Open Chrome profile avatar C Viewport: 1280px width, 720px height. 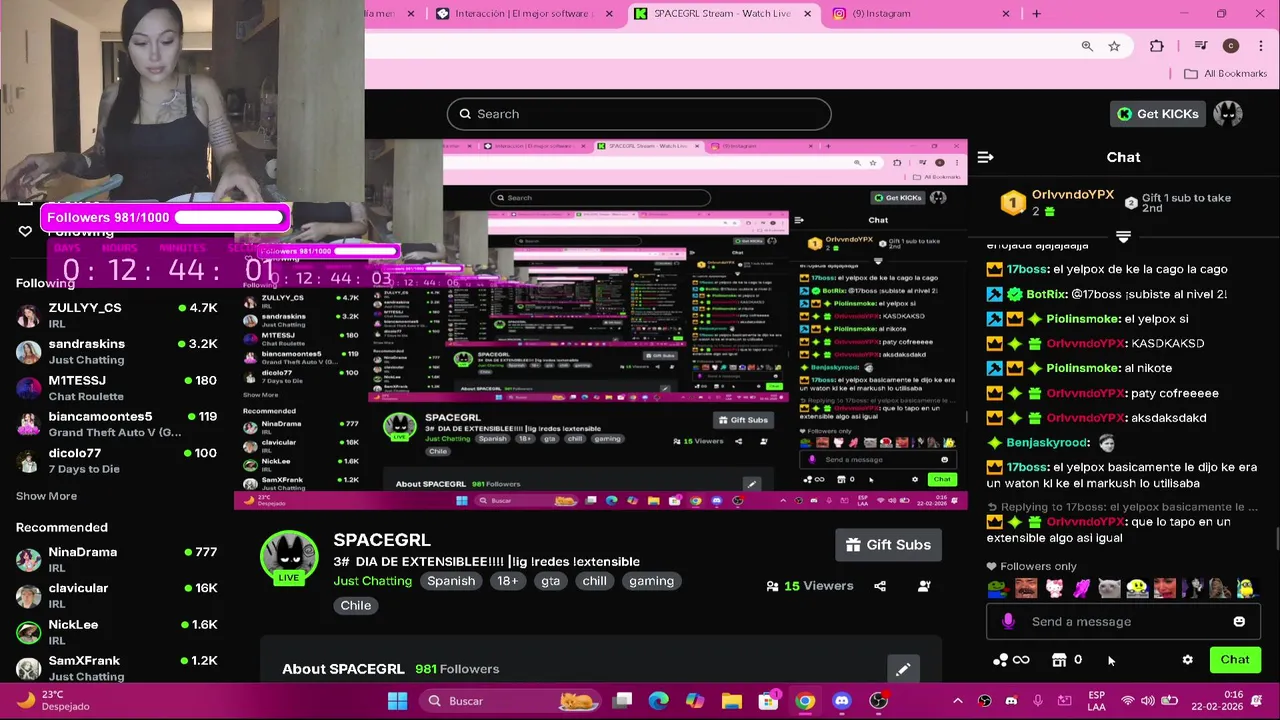pos(1231,46)
